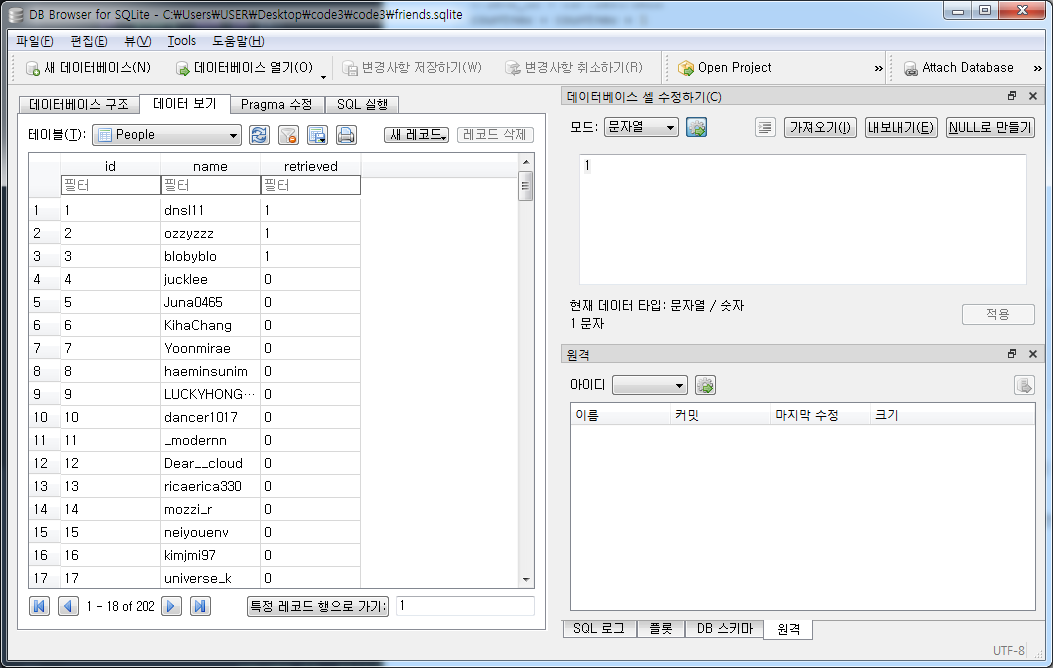The width and height of the screenshot is (1053, 668).
Task: Switch to Database Structure (데이터베이스 구조) tab
Action: coord(79,105)
